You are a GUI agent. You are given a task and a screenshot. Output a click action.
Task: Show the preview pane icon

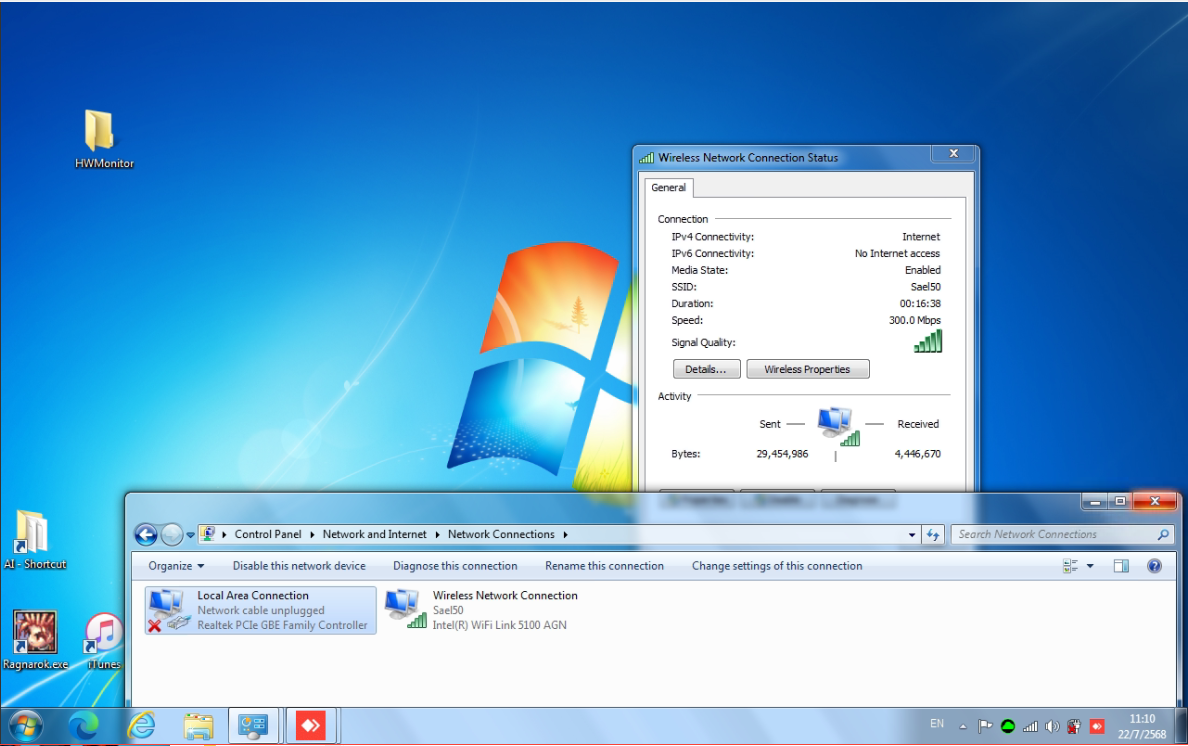pyautogui.click(x=1121, y=566)
